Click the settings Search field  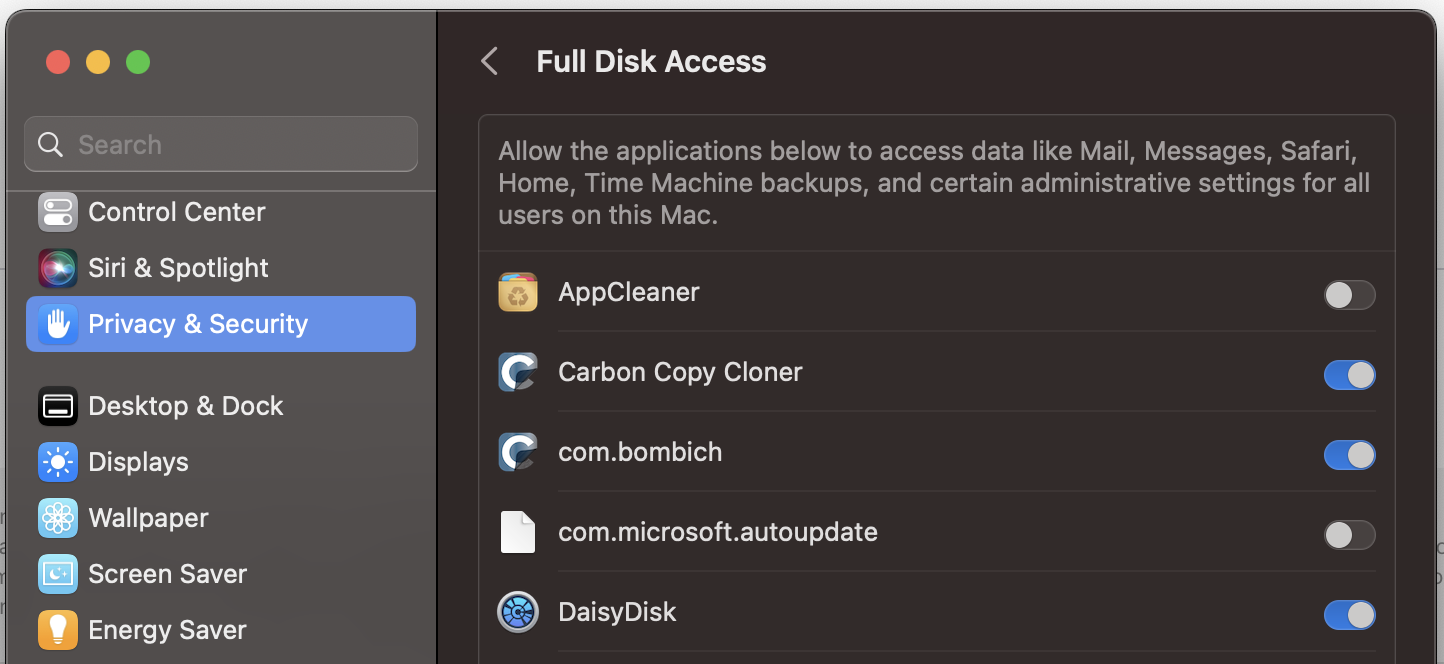point(221,145)
